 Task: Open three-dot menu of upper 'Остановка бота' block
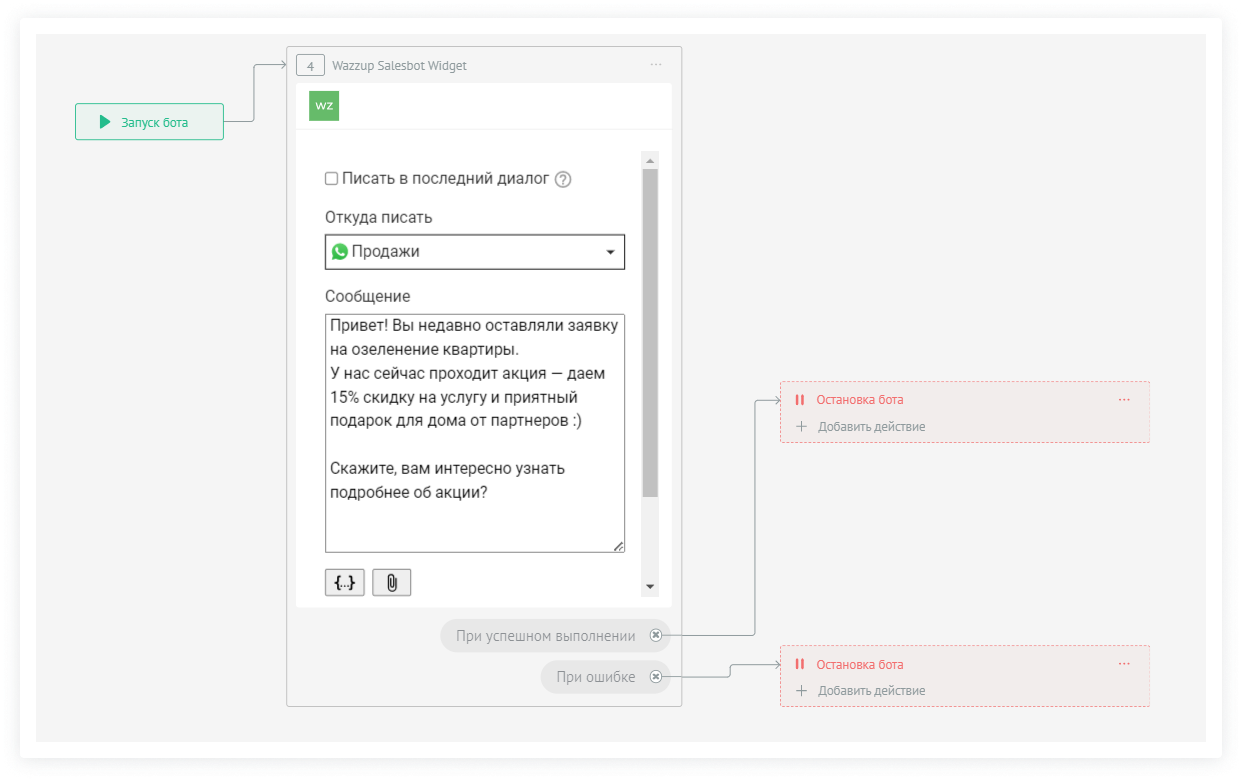pyautogui.click(x=1124, y=400)
